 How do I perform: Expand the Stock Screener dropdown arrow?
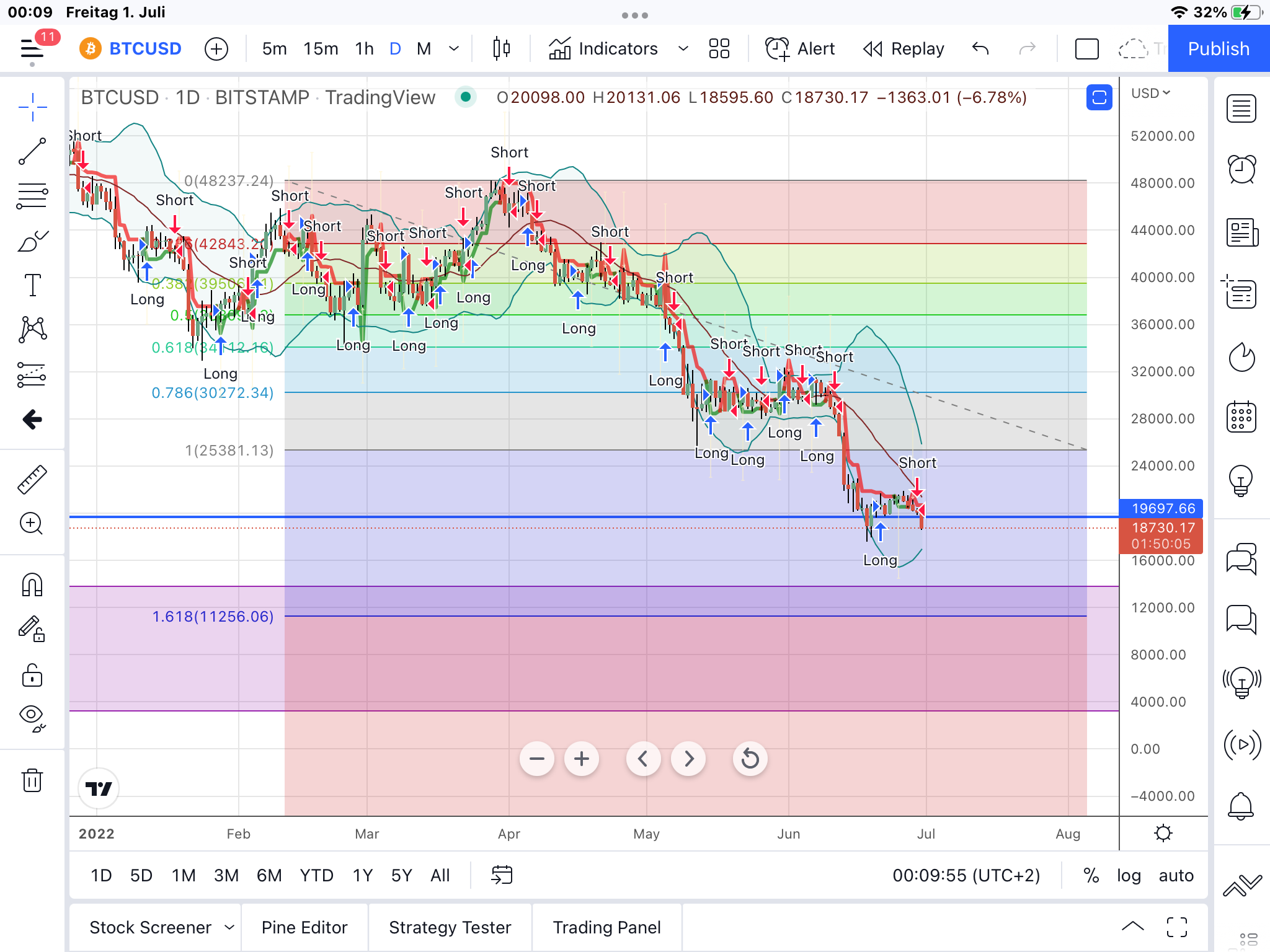(229, 927)
